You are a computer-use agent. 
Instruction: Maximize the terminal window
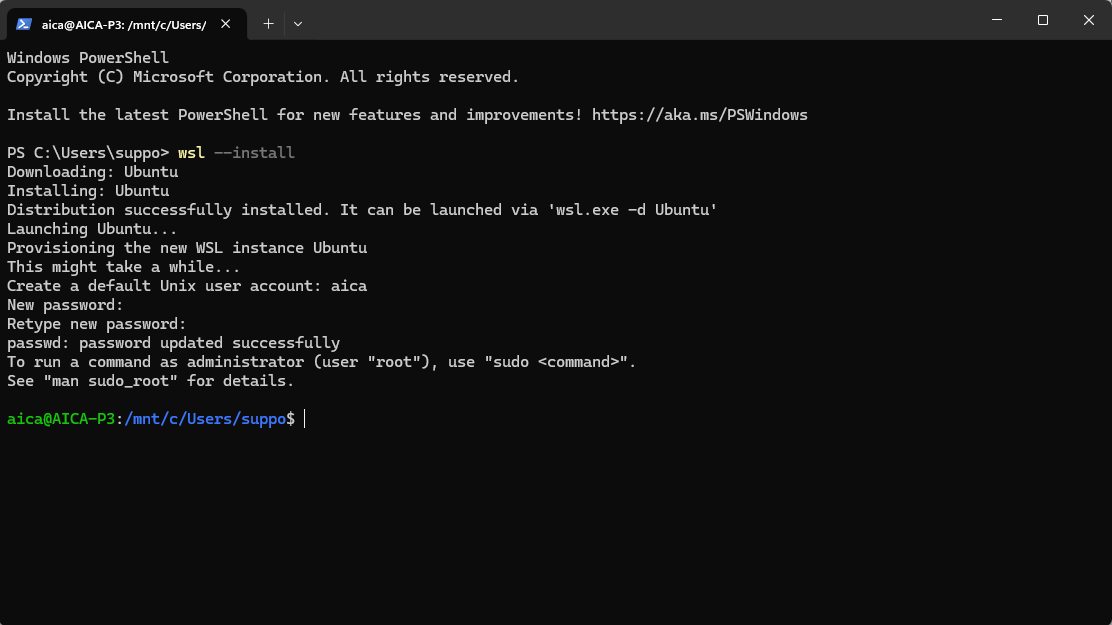1043,20
